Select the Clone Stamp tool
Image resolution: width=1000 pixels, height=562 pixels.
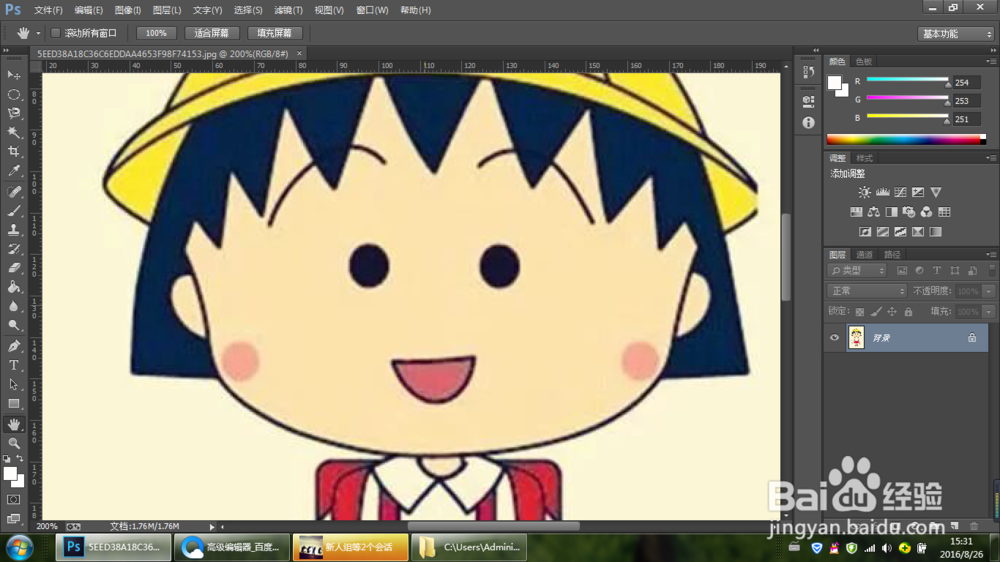click(x=13, y=230)
